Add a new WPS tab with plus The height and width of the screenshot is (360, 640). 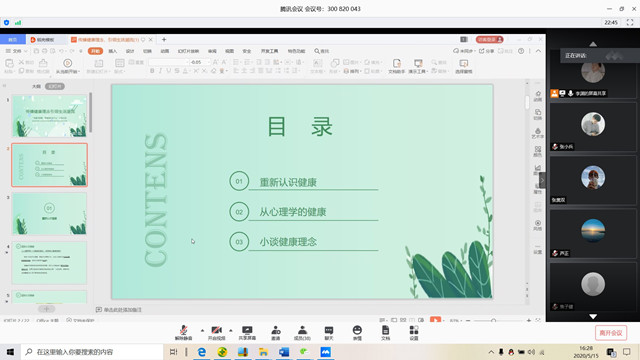164,40
